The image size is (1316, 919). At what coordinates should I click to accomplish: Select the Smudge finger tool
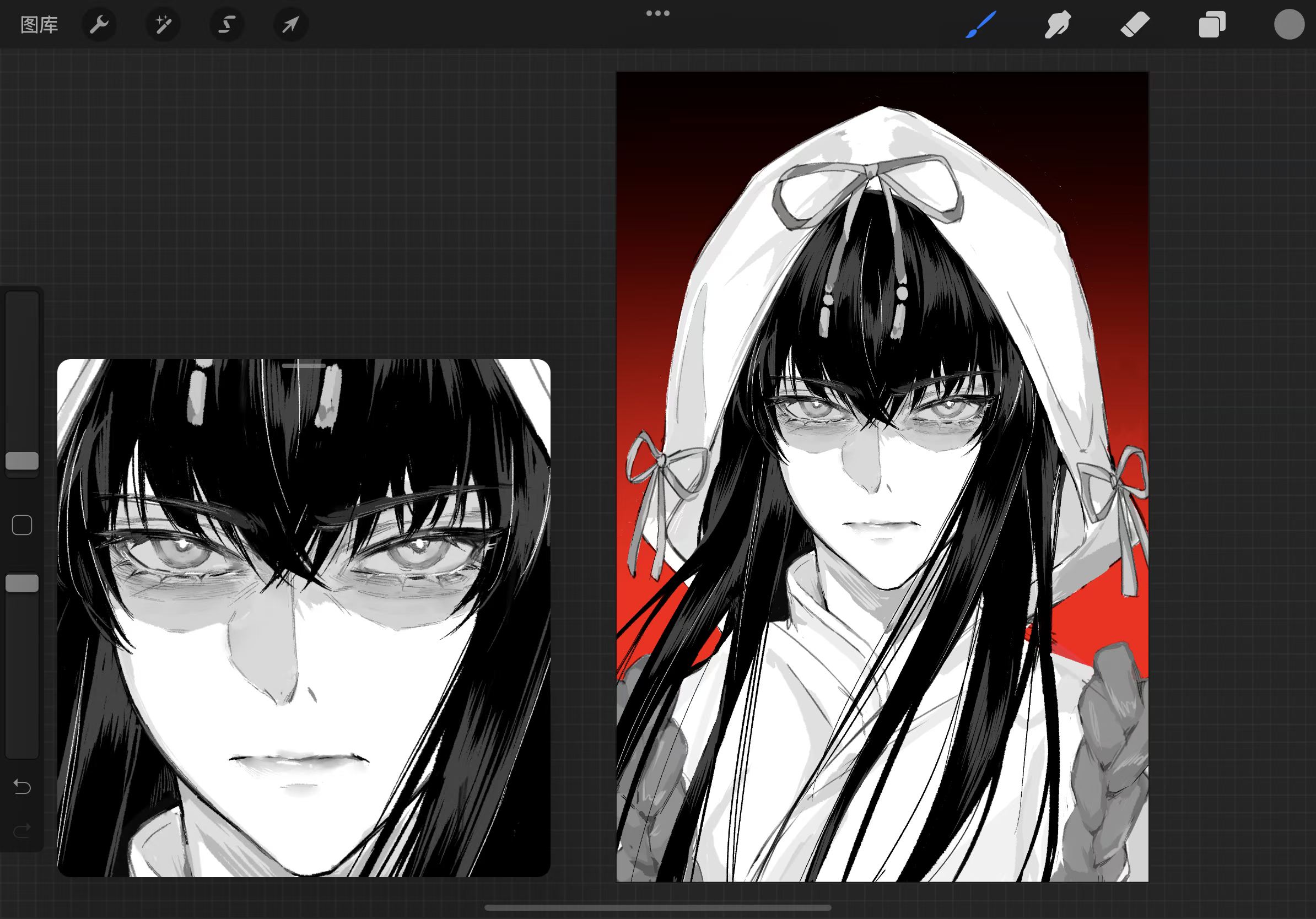pos(1058,25)
